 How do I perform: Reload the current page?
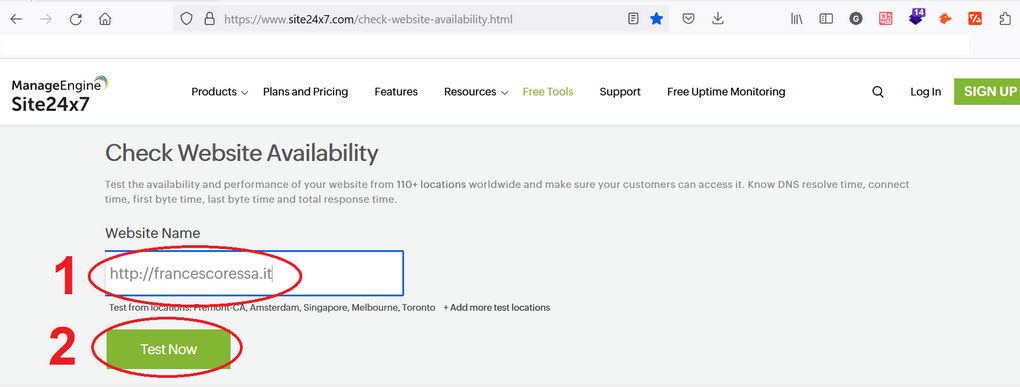[75, 19]
